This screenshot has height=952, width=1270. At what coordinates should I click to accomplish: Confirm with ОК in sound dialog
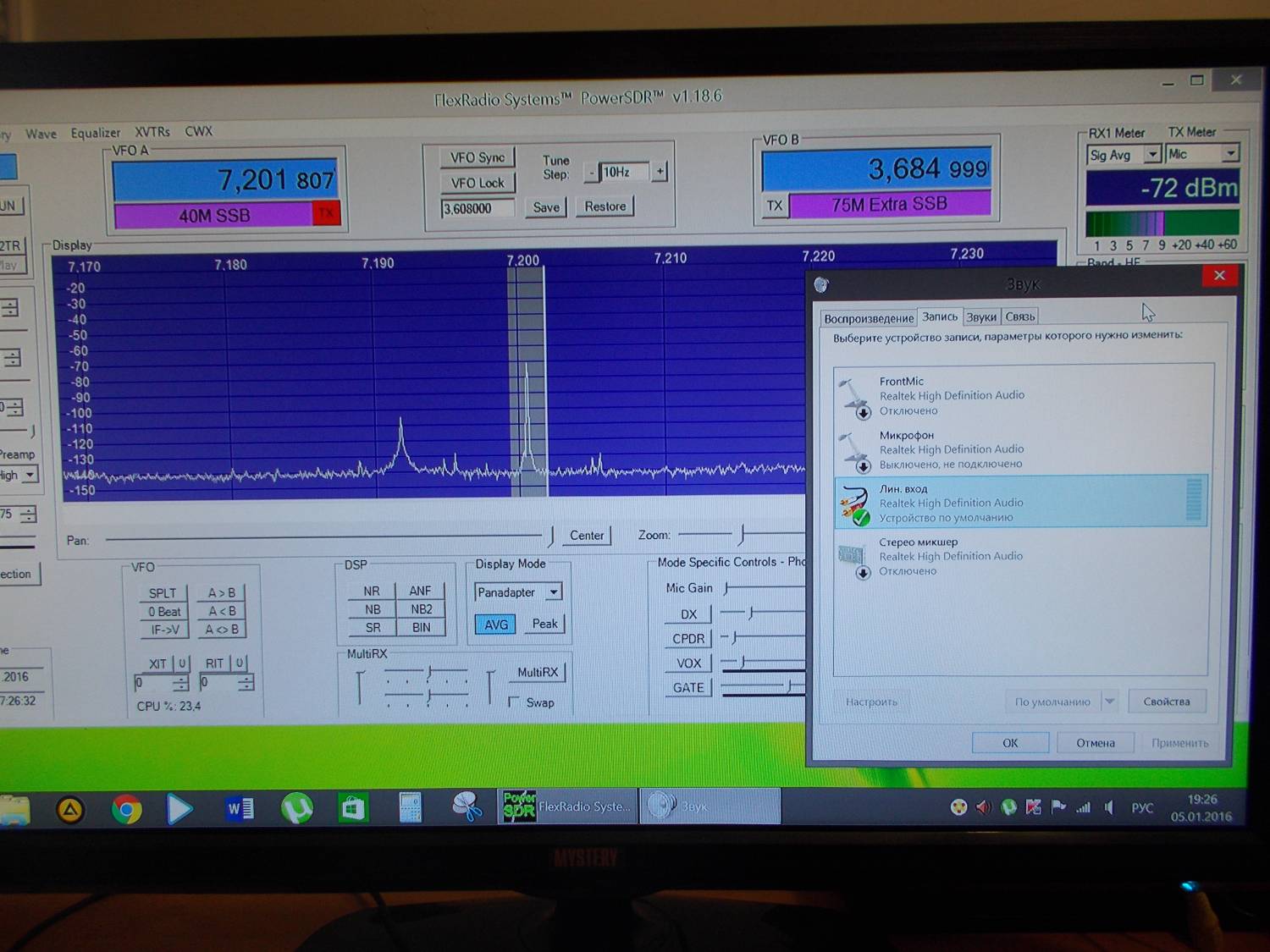tap(1010, 743)
